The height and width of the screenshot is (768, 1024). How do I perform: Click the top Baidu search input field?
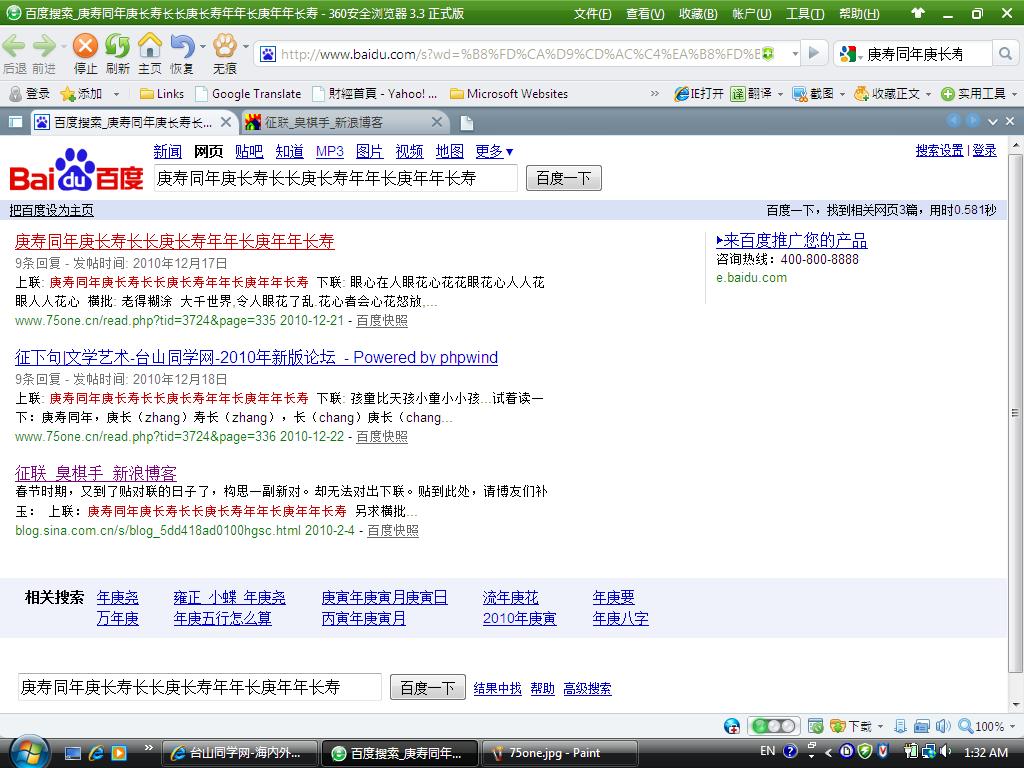[336, 178]
